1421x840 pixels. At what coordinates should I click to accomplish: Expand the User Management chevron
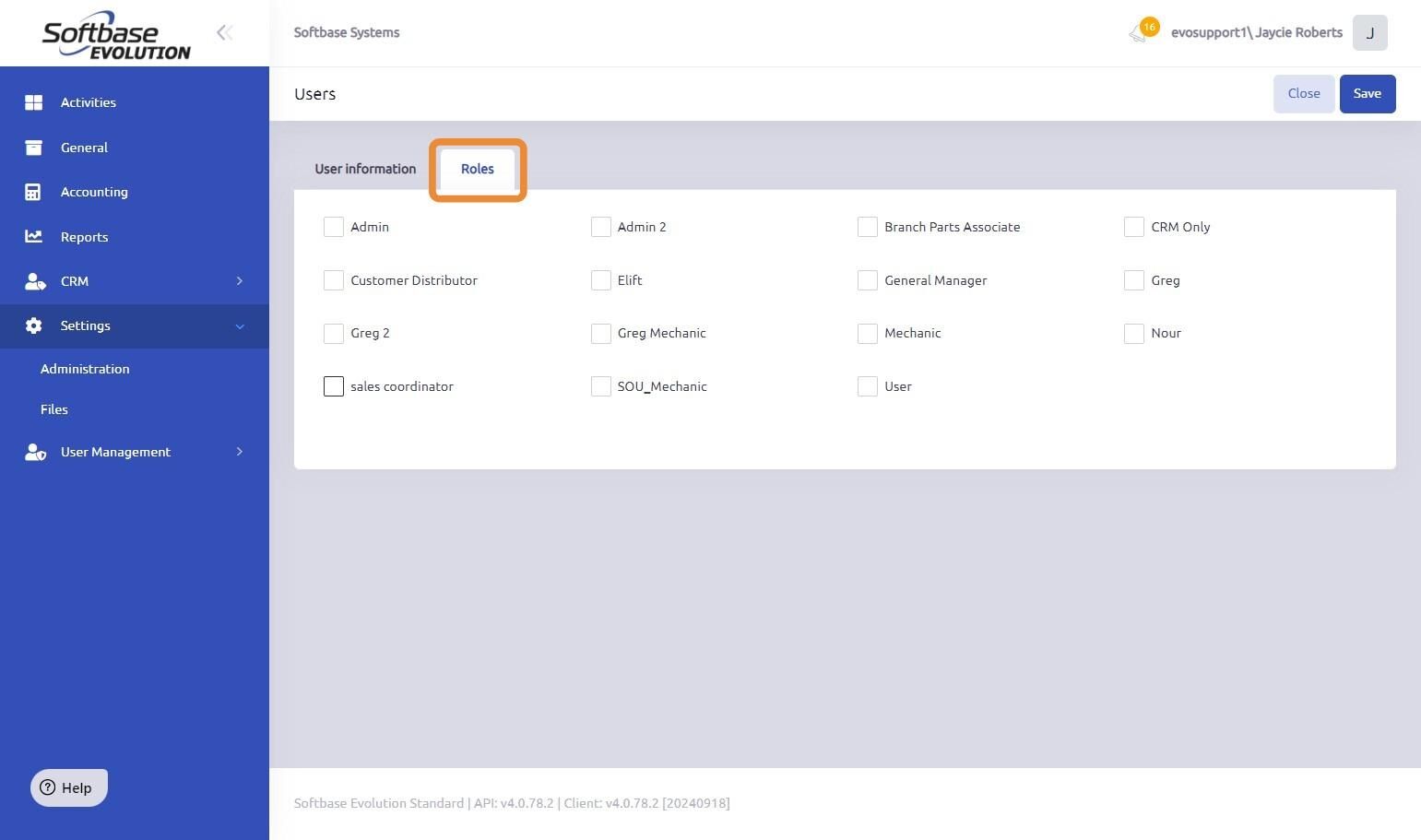tap(240, 452)
